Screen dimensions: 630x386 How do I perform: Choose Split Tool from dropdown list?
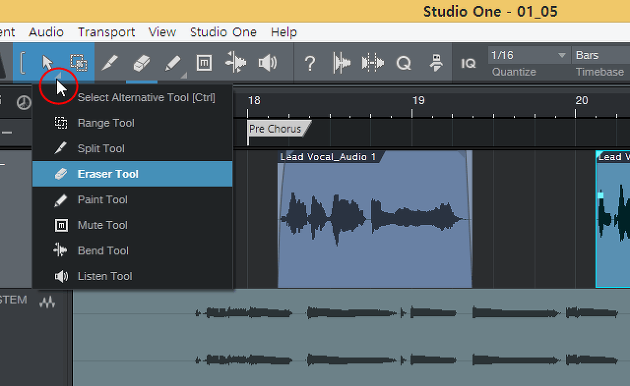pyautogui.click(x=133, y=148)
